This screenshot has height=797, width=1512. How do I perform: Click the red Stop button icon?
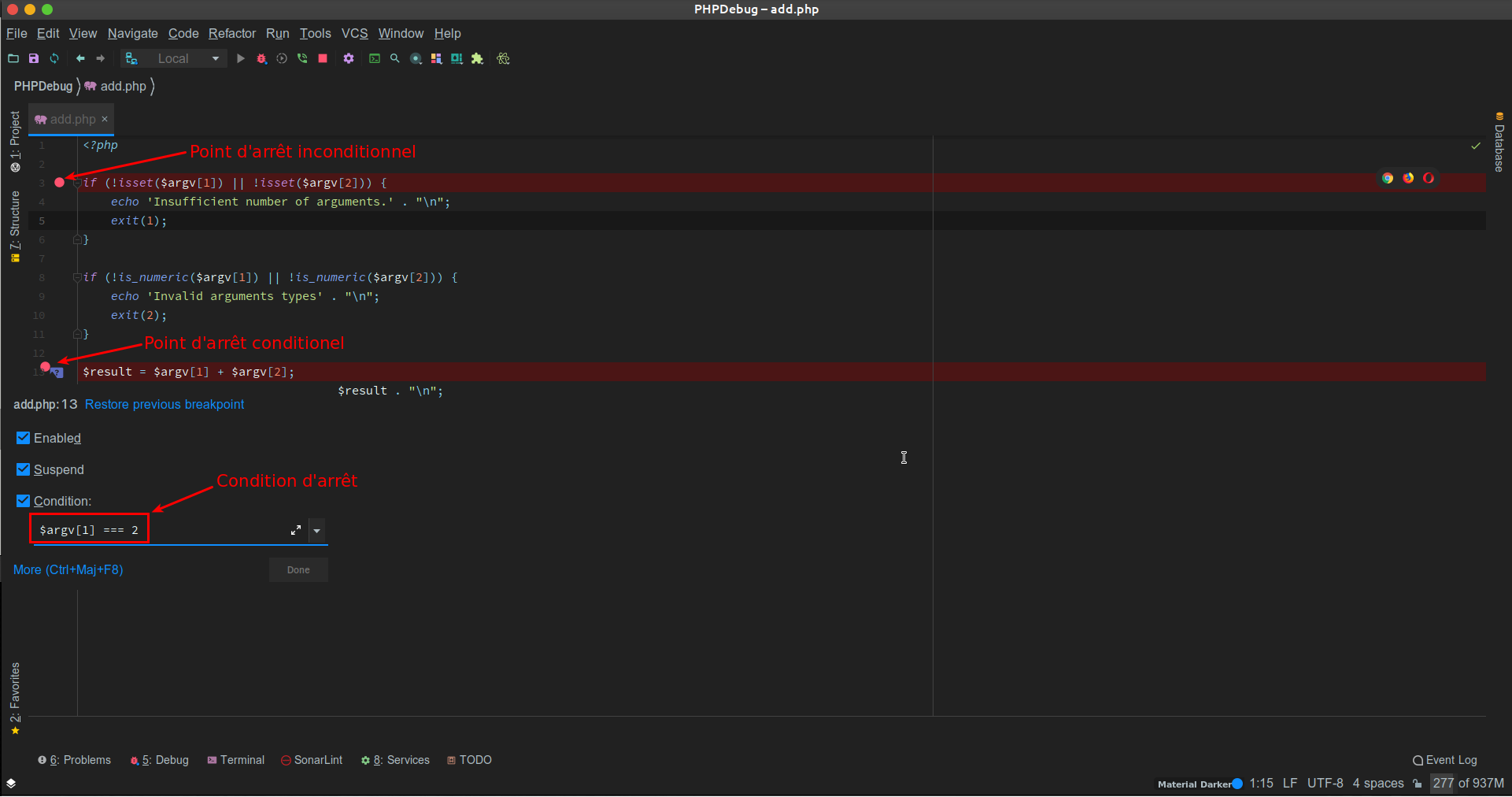coord(323,59)
